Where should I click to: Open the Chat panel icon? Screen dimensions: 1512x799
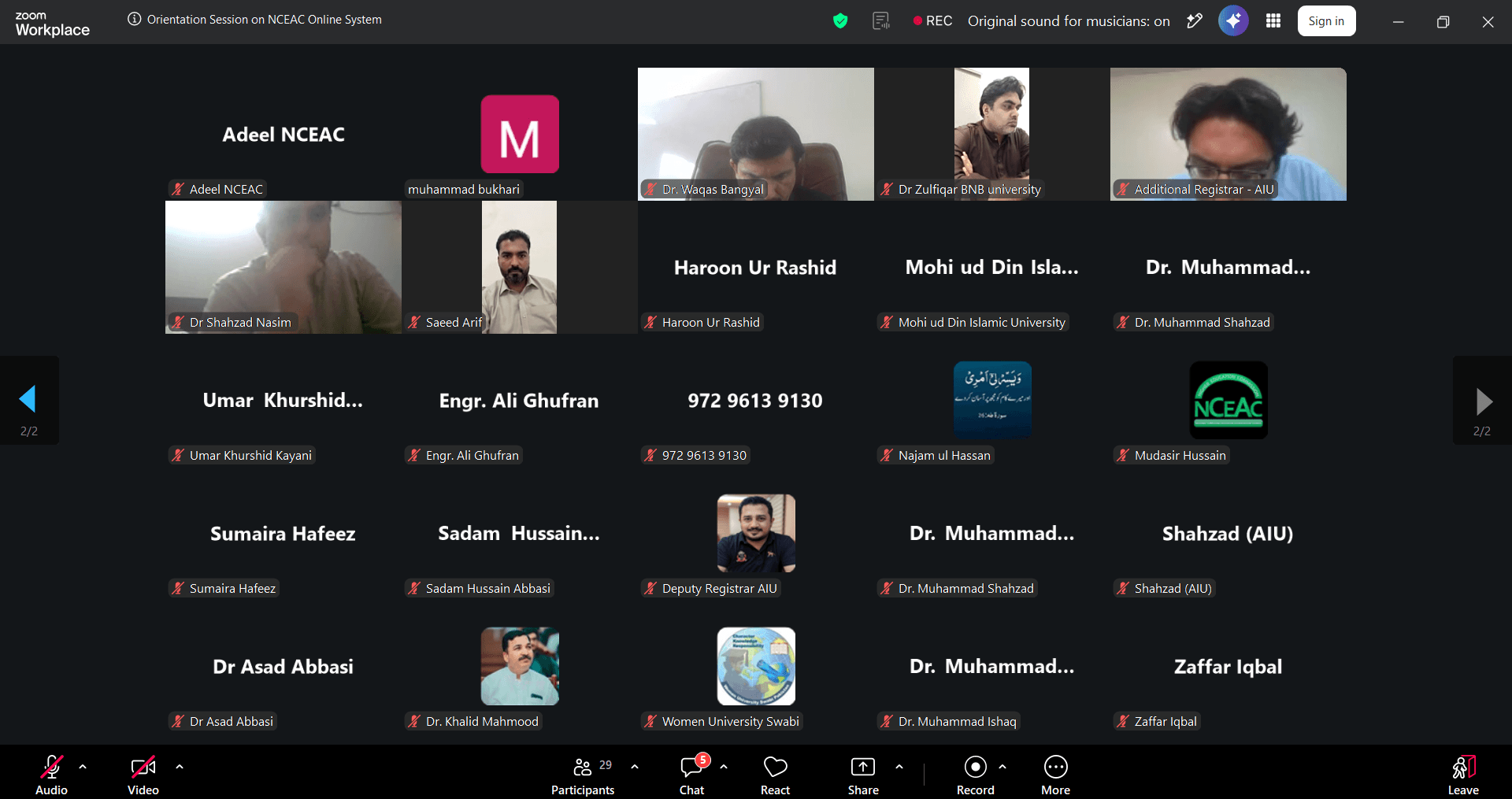(x=691, y=767)
